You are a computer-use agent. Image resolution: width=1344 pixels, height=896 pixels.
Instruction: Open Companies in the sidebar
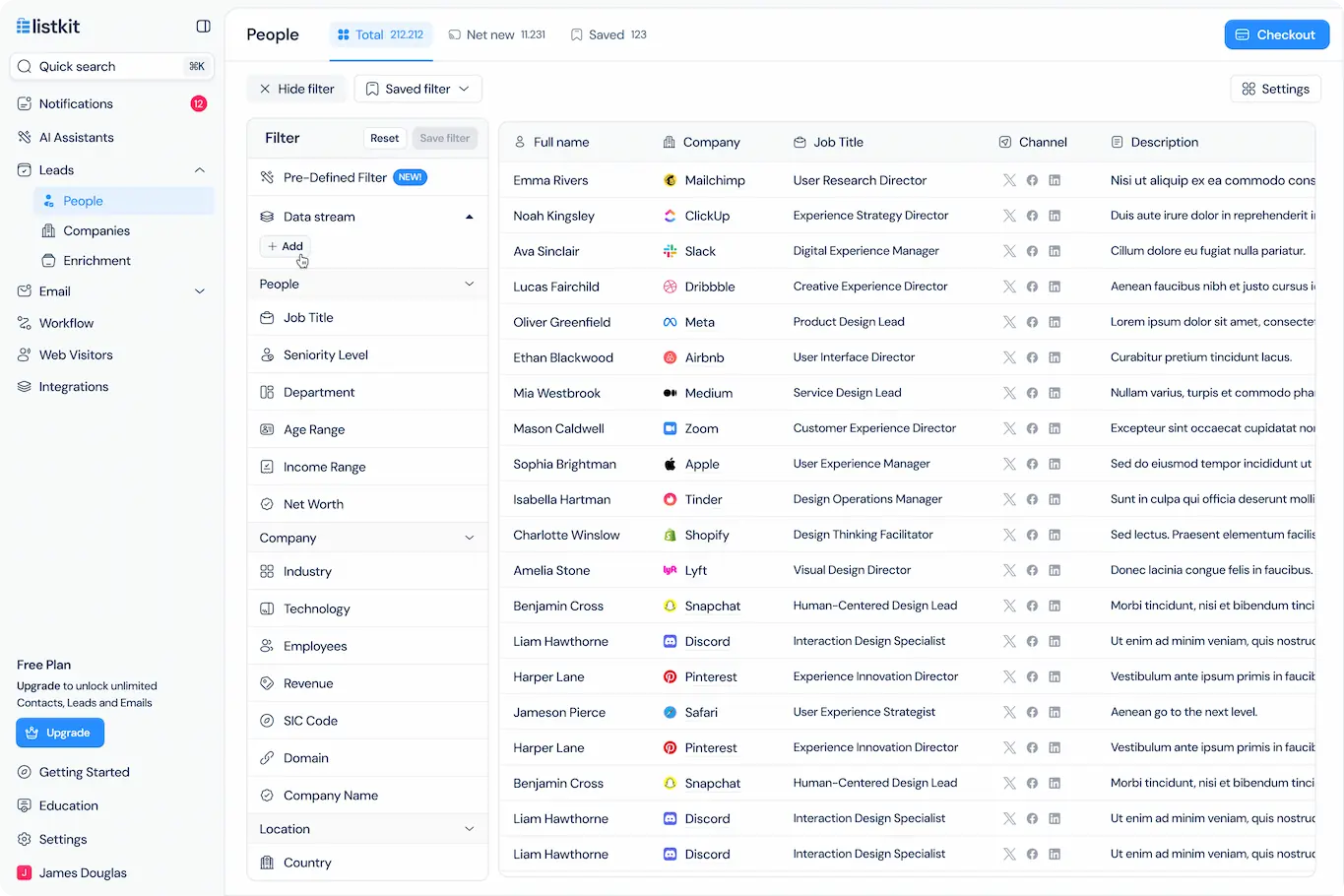[123, 230]
